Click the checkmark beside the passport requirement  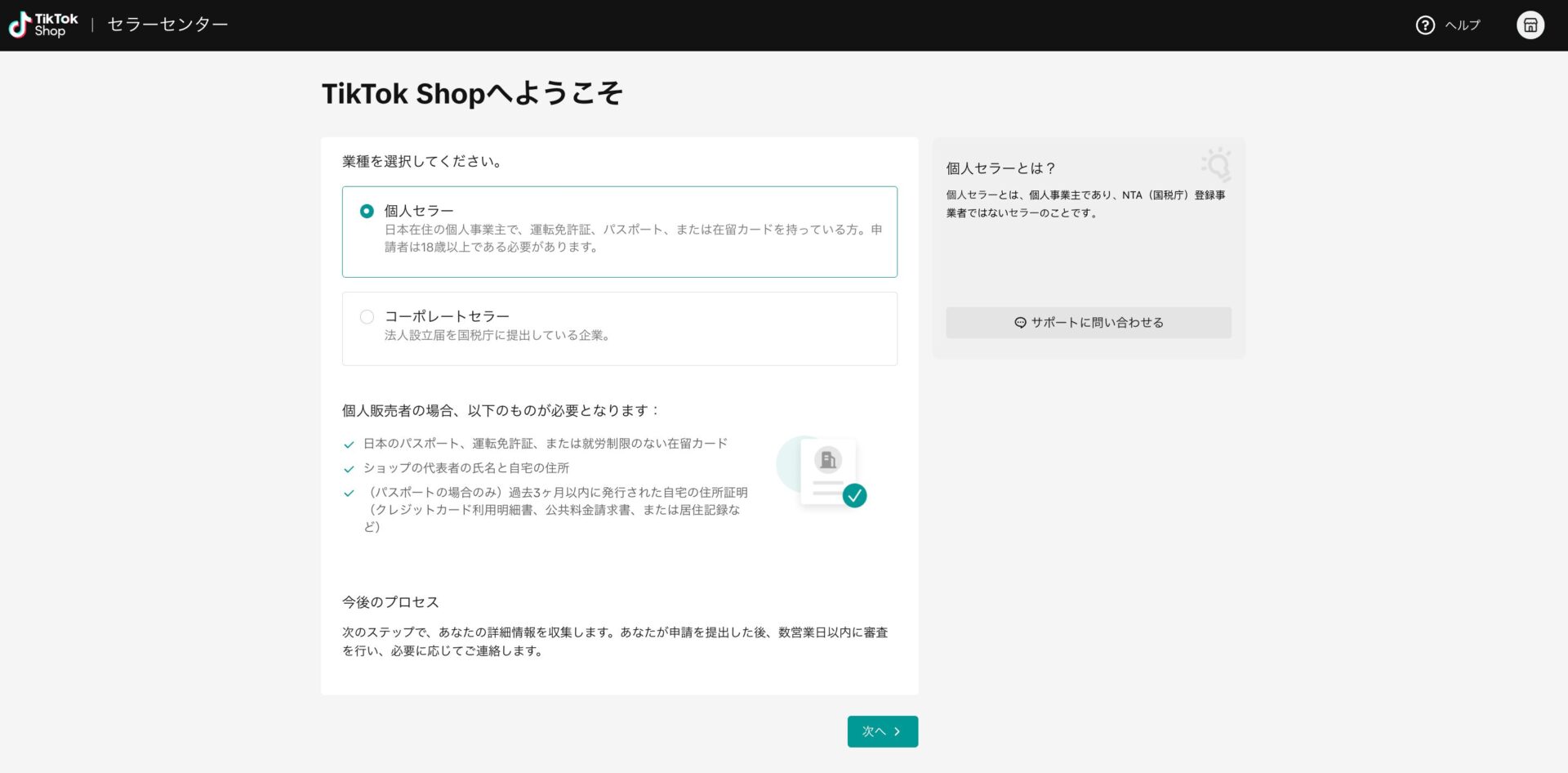click(347, 444)
